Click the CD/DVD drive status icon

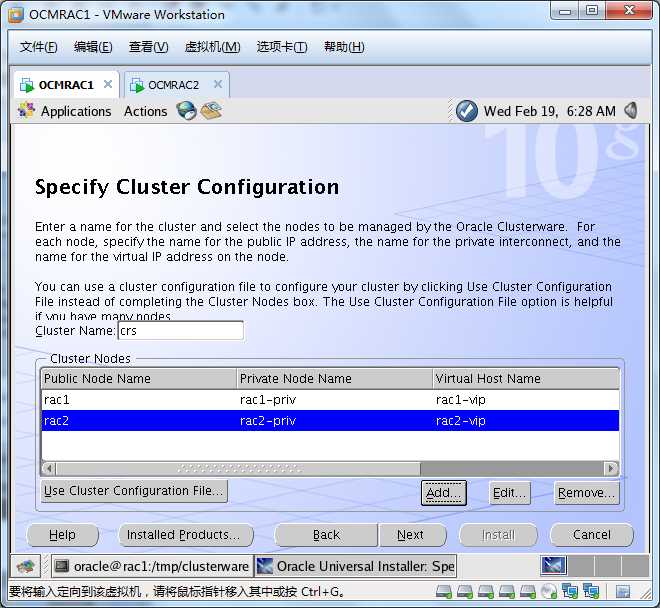pos(549,592)
